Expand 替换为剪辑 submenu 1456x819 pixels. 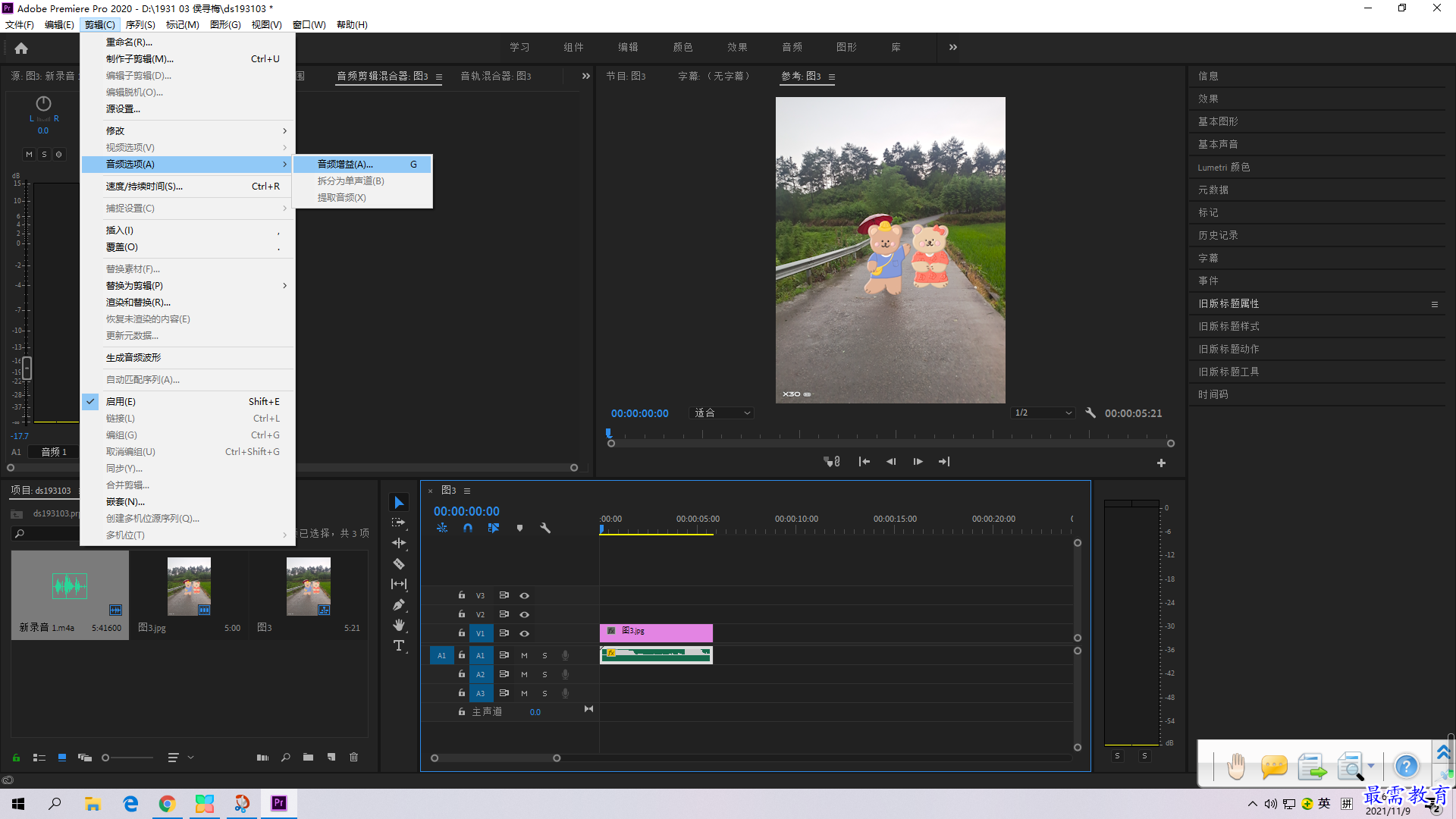(188, 285)
